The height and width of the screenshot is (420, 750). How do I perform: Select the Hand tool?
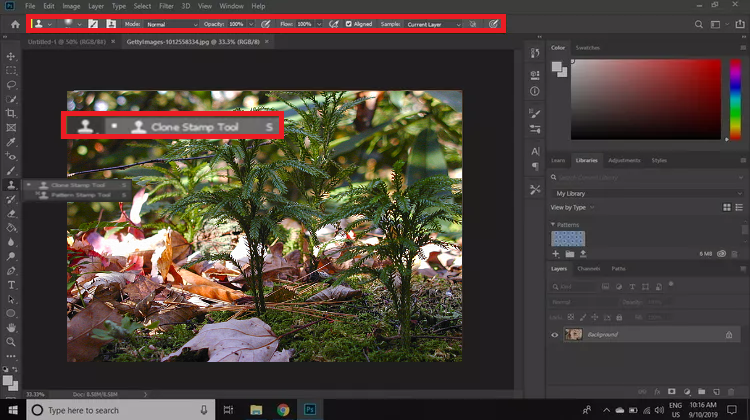point(11,327)
